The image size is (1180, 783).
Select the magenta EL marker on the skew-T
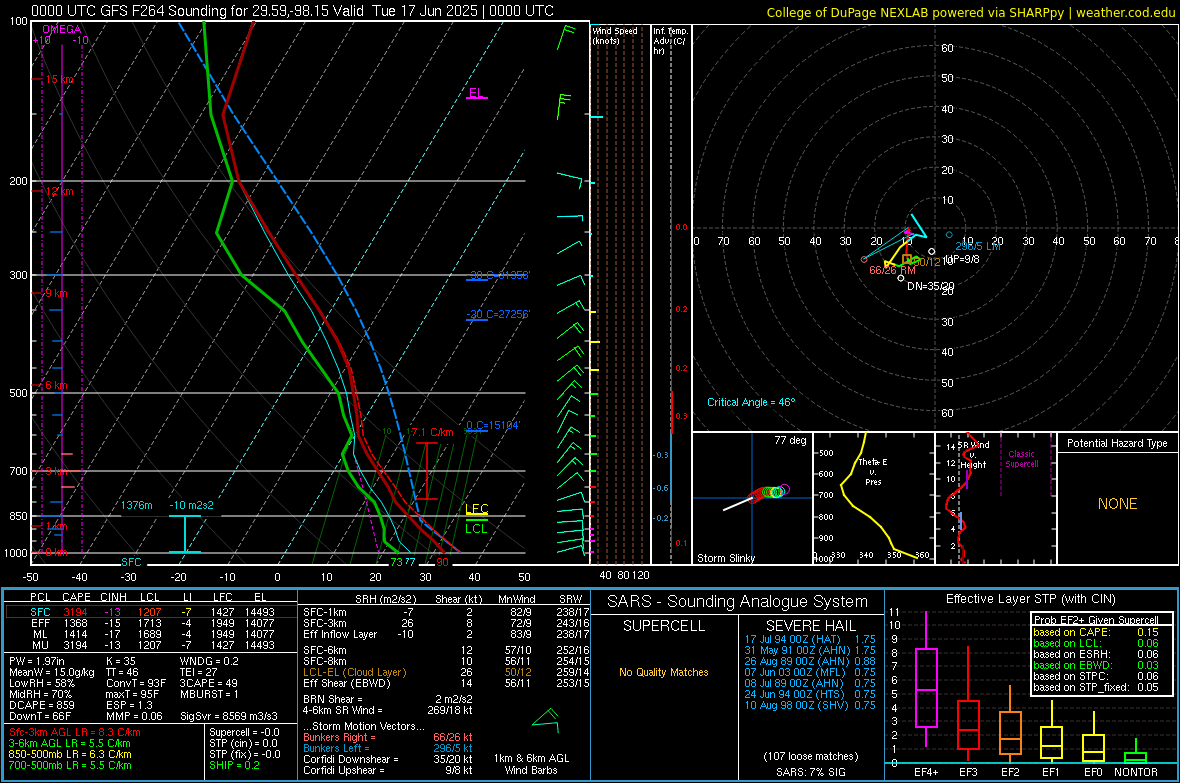click(476, 93)
